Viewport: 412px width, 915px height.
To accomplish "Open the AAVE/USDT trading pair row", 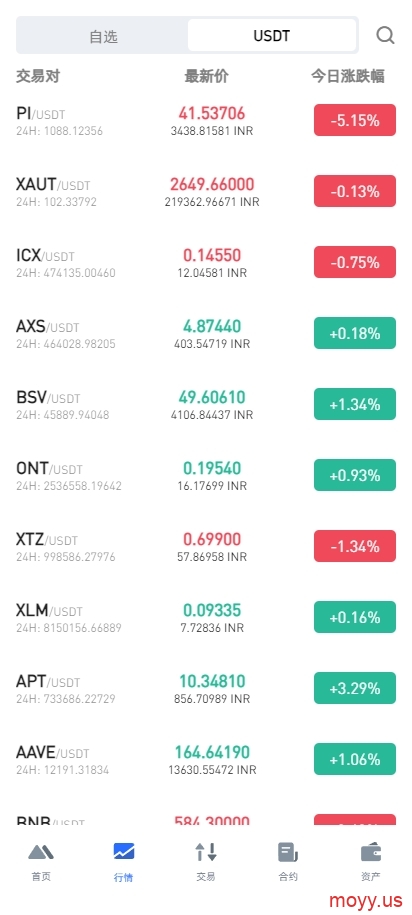I will tap(206, 760).
